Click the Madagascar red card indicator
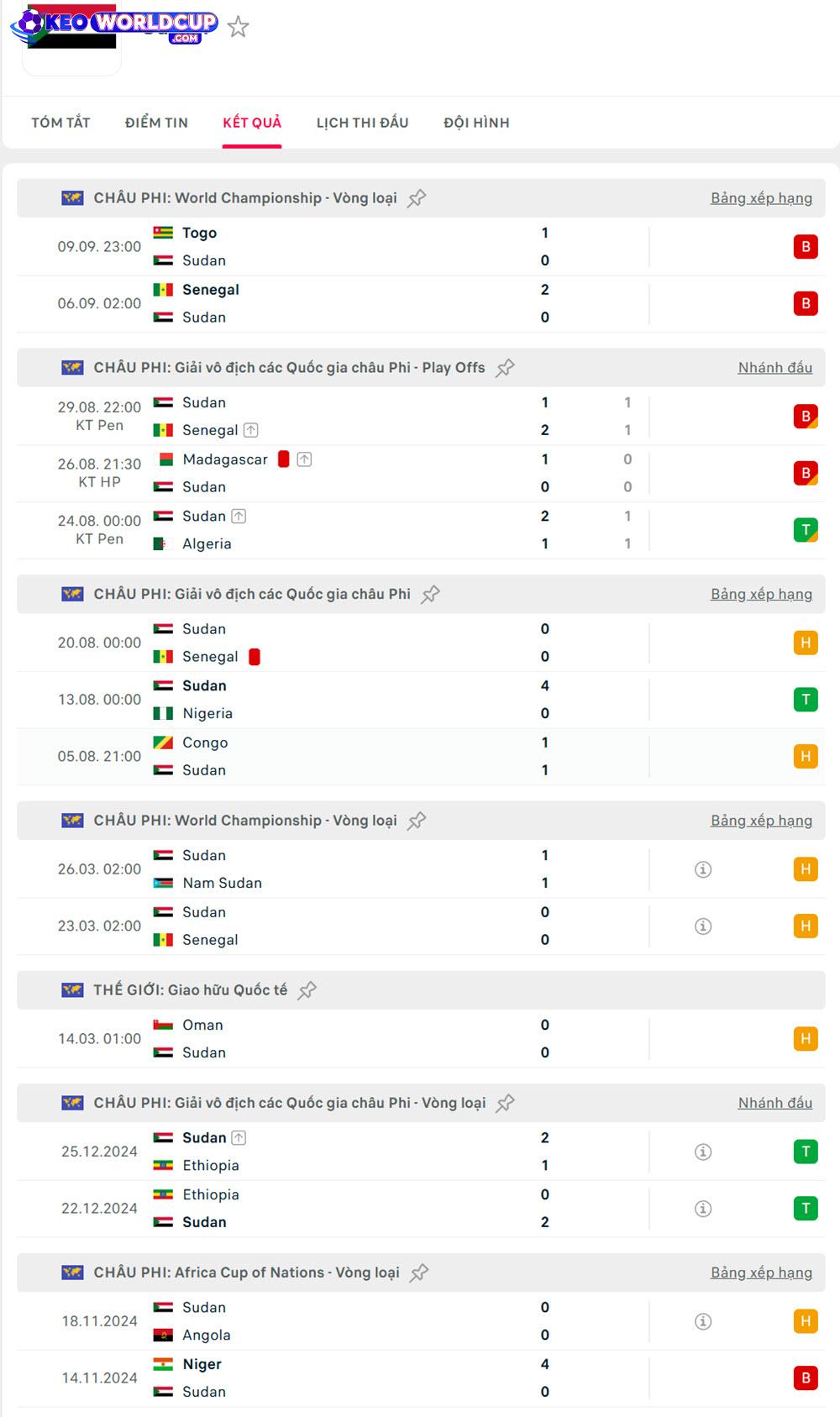The width and height of the screenshot is (840, 1417). 284,459
